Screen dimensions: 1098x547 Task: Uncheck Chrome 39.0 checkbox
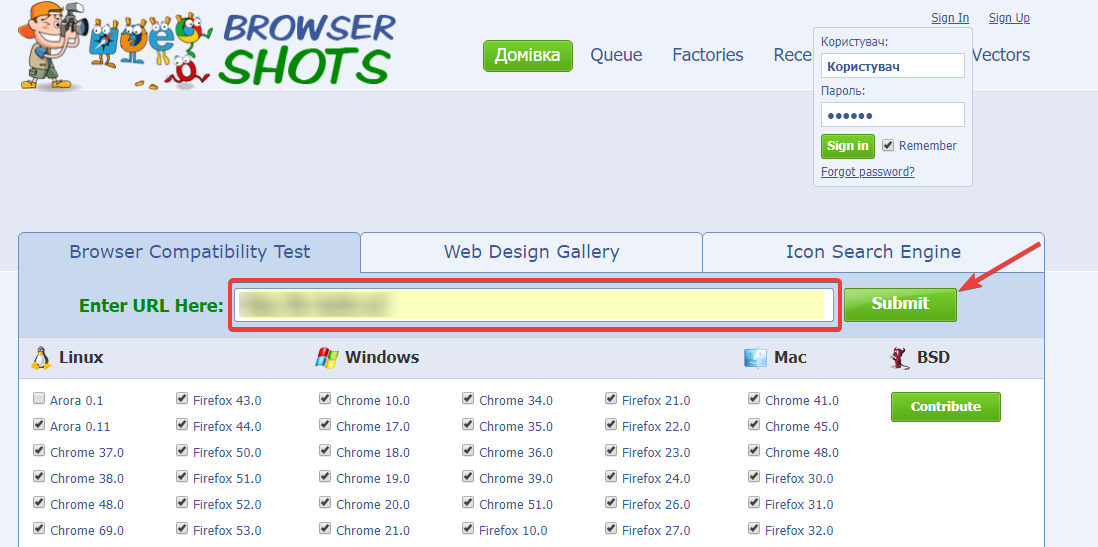pos(468,476)
